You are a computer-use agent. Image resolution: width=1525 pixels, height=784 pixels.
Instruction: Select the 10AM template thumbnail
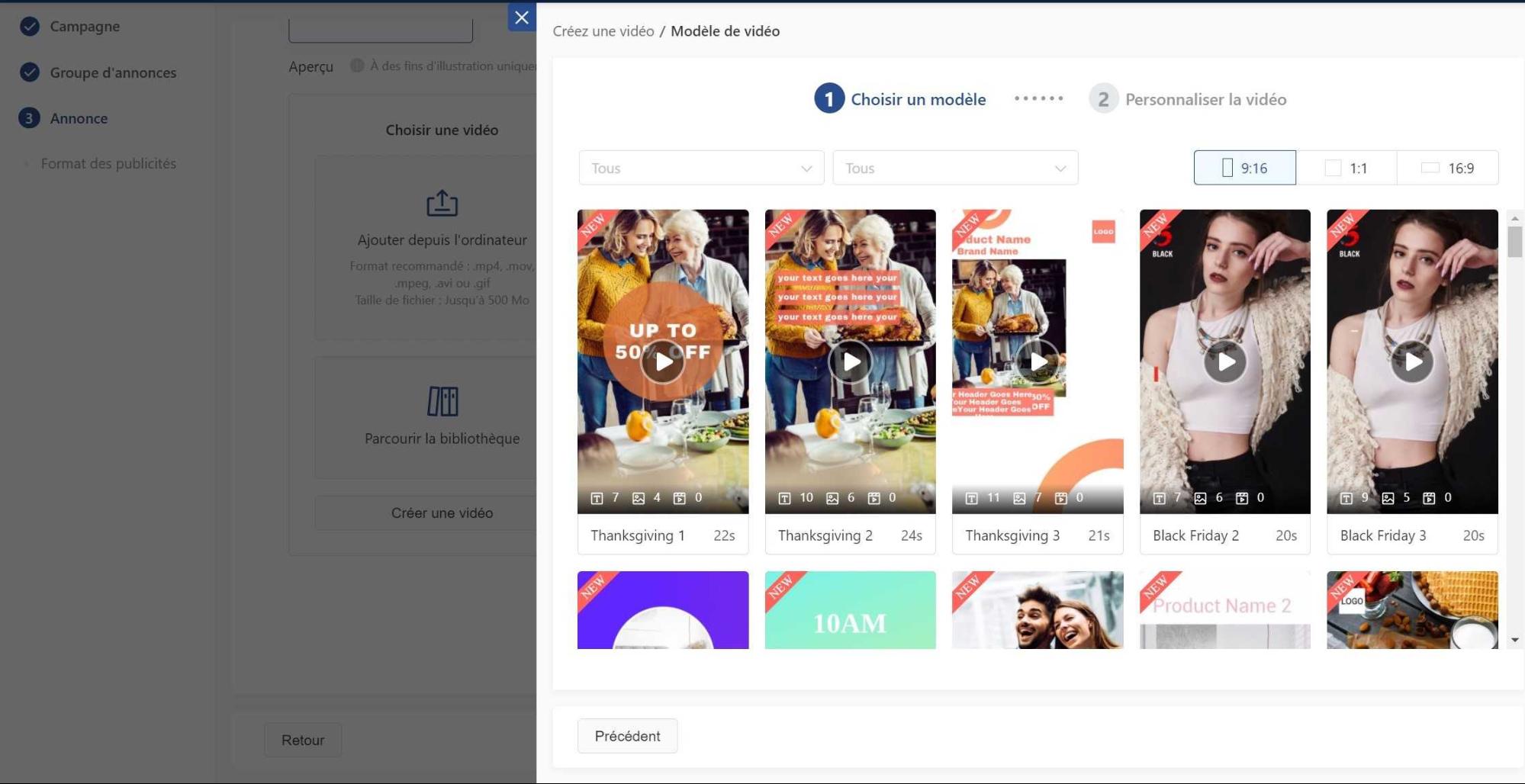tap(851, 610)
